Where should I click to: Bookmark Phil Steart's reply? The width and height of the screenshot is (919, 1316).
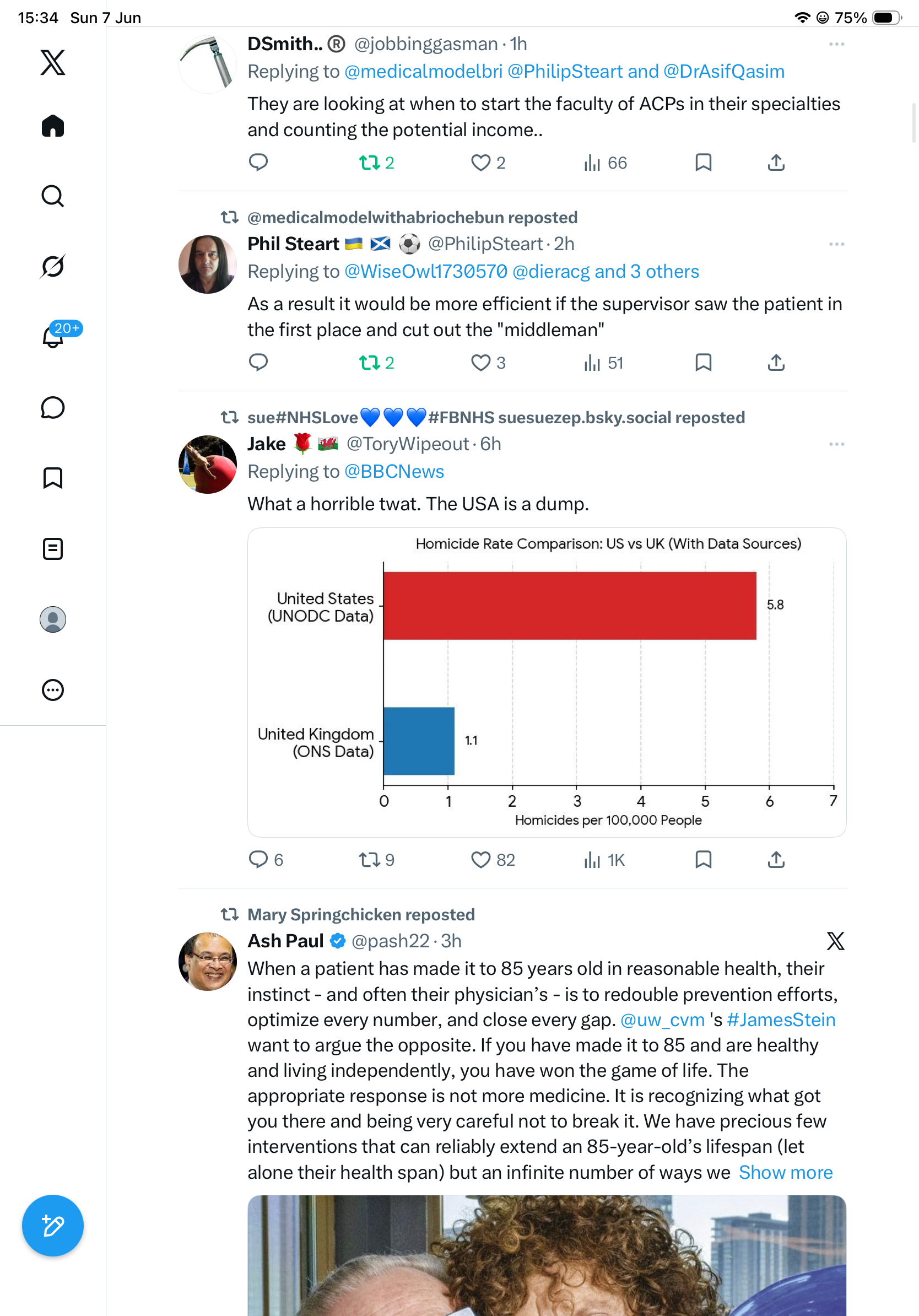[x=703, y=362]
